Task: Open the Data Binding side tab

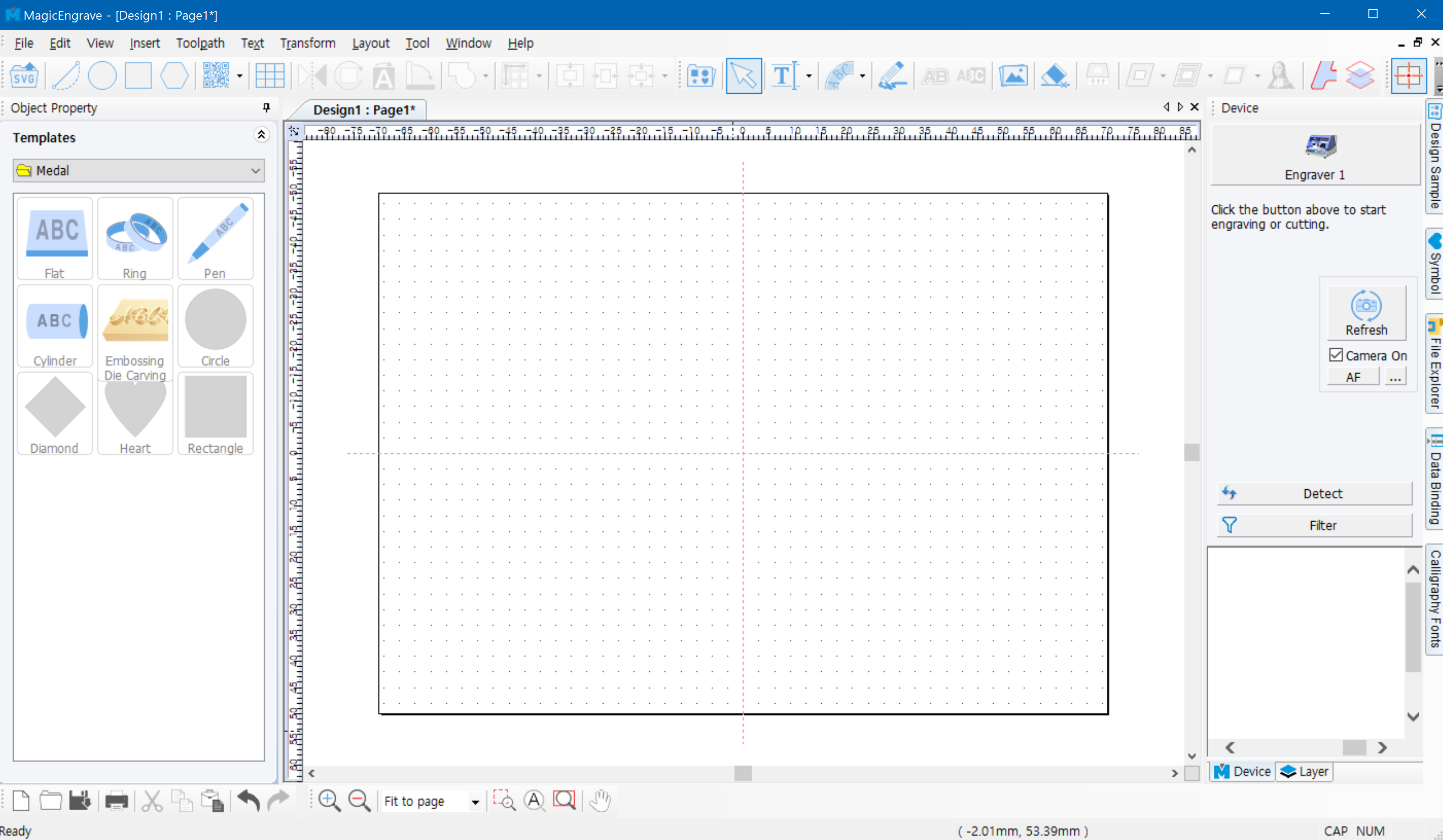Action: [x=1434, y=480]
